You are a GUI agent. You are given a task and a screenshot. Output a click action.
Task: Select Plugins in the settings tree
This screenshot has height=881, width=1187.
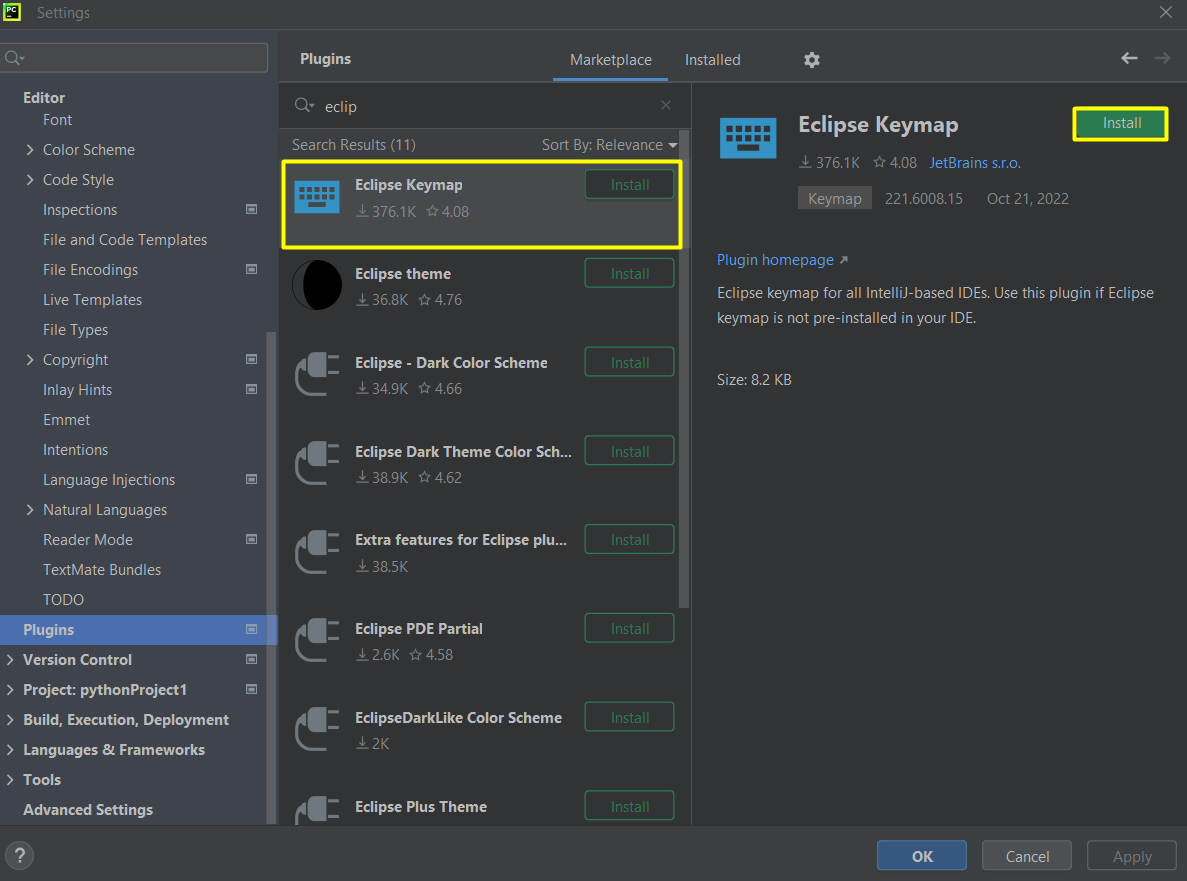pyautogui.click(x=139, y=630)
